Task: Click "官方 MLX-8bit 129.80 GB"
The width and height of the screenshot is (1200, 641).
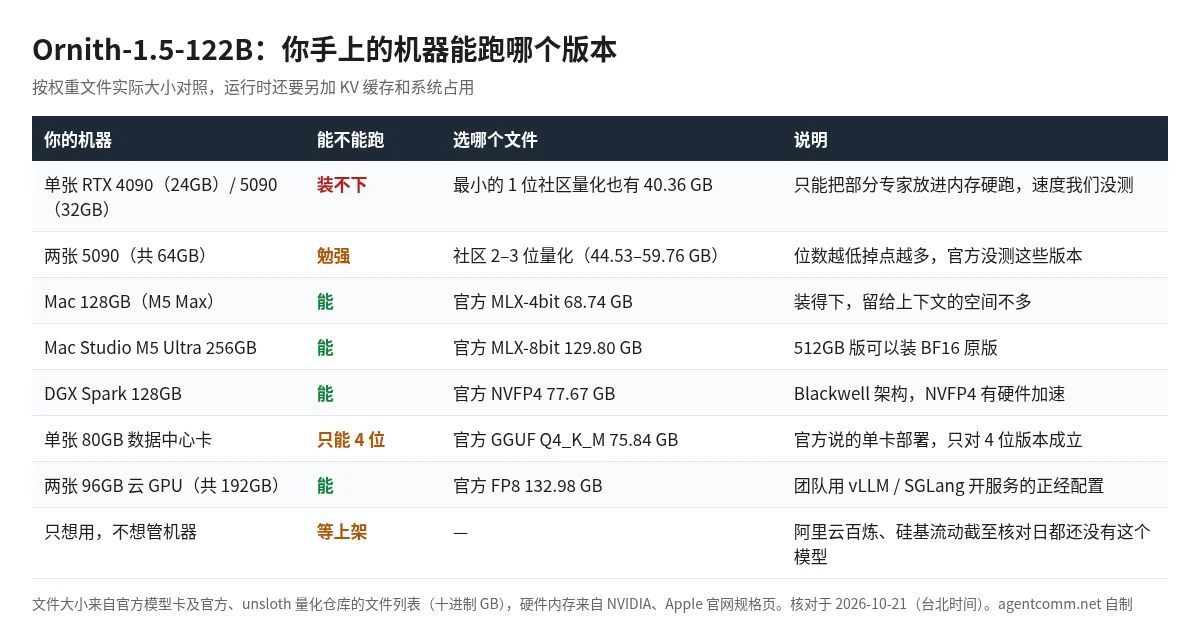Action: [548, 347]
